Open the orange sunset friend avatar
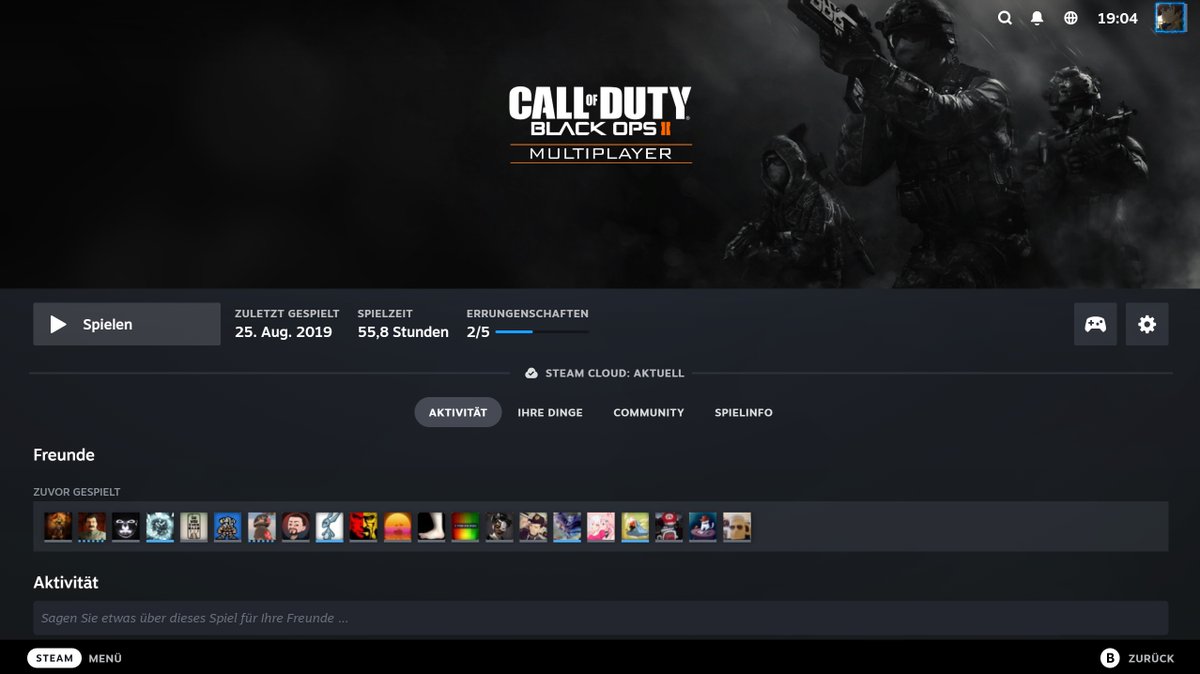Screen dimensions: 1200x674 pos(397,527)
